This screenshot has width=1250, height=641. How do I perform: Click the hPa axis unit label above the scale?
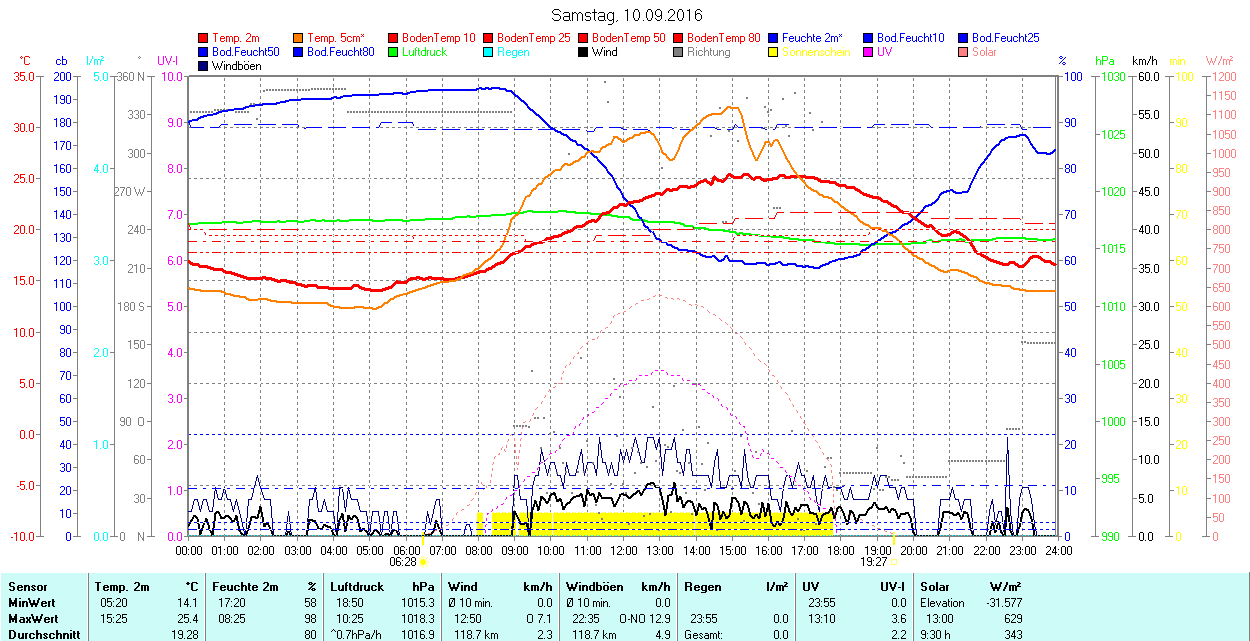[x=1105, y=61]
